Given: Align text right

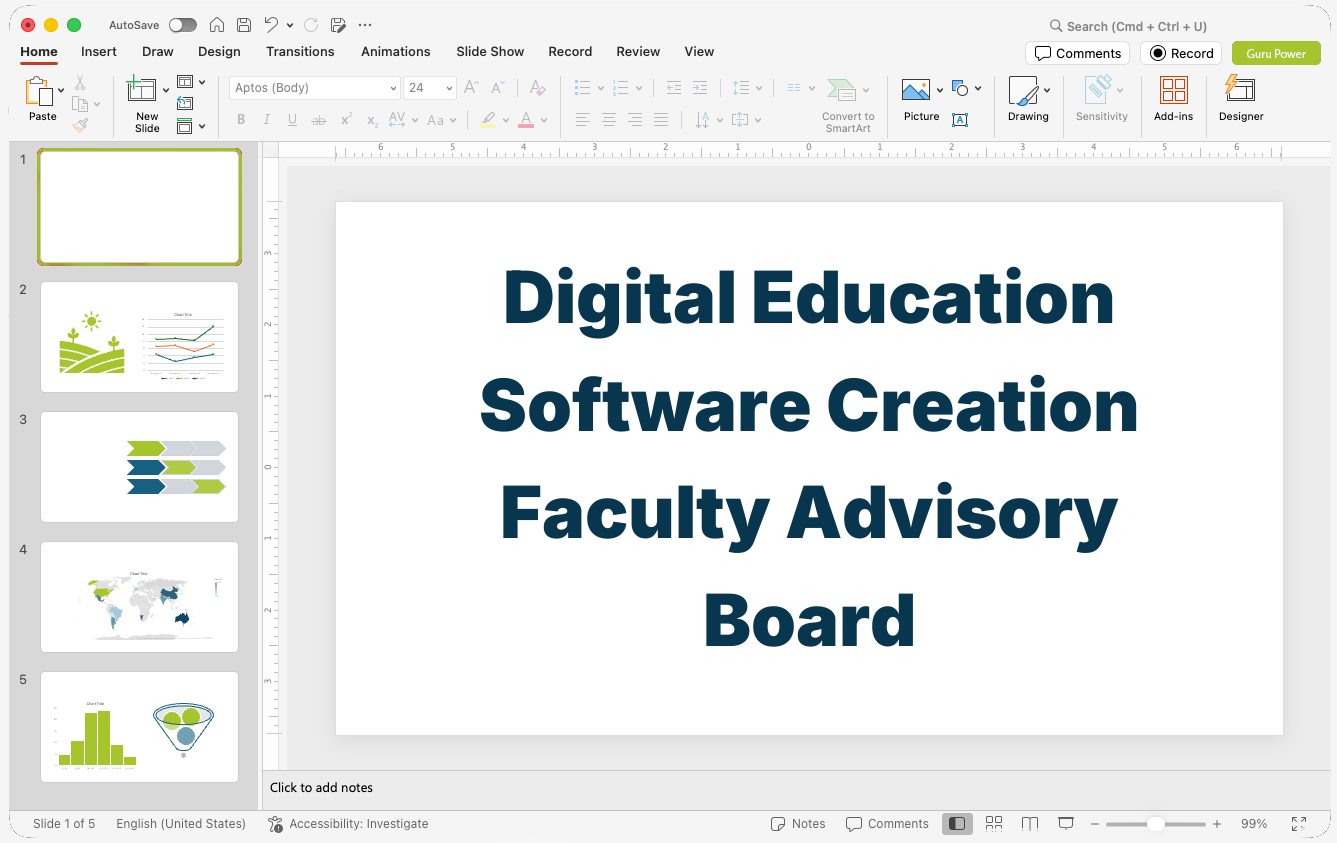Looking at the screenshot, I should [635, 120].
